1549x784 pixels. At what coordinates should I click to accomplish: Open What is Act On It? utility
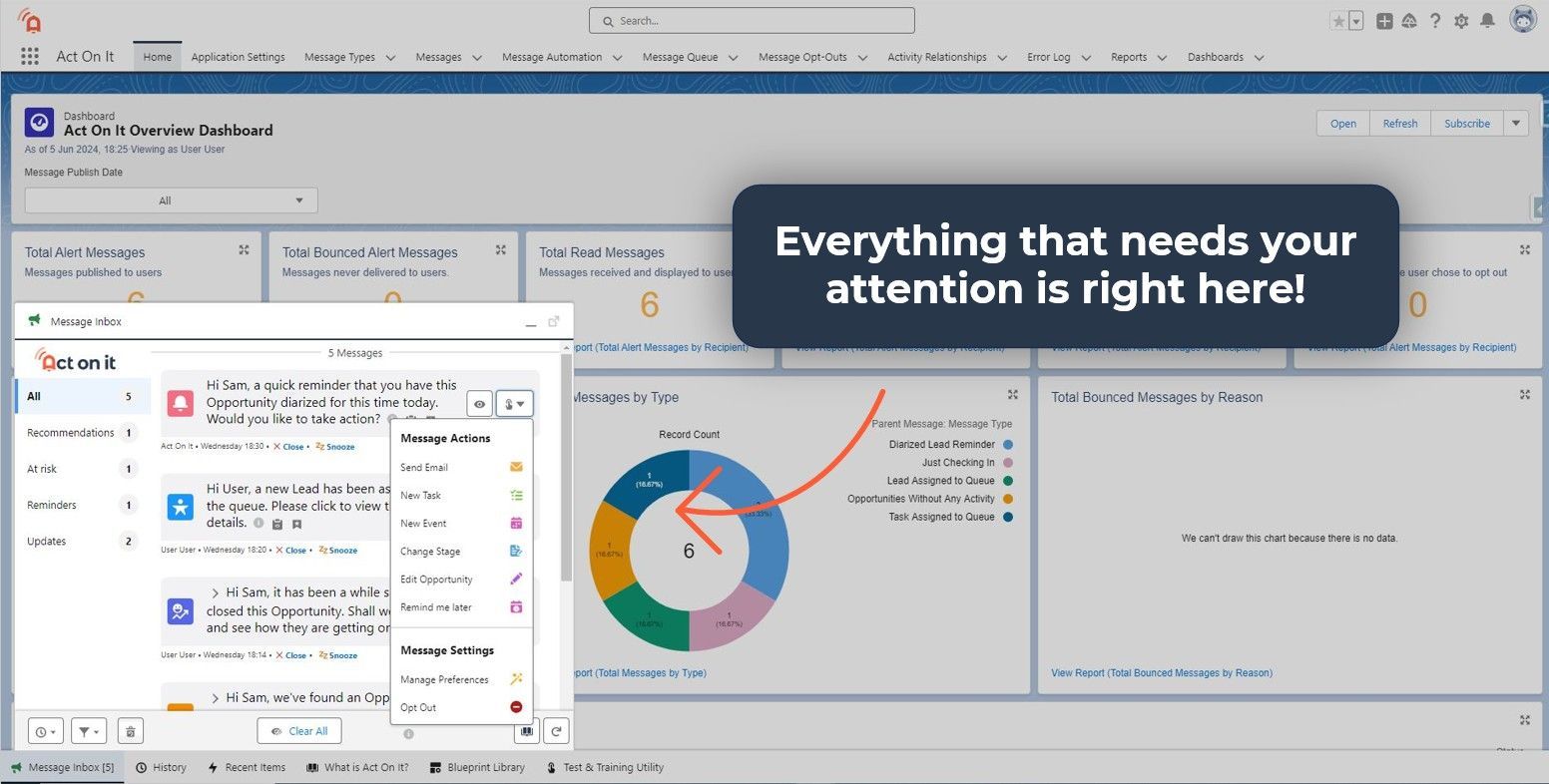357,767
